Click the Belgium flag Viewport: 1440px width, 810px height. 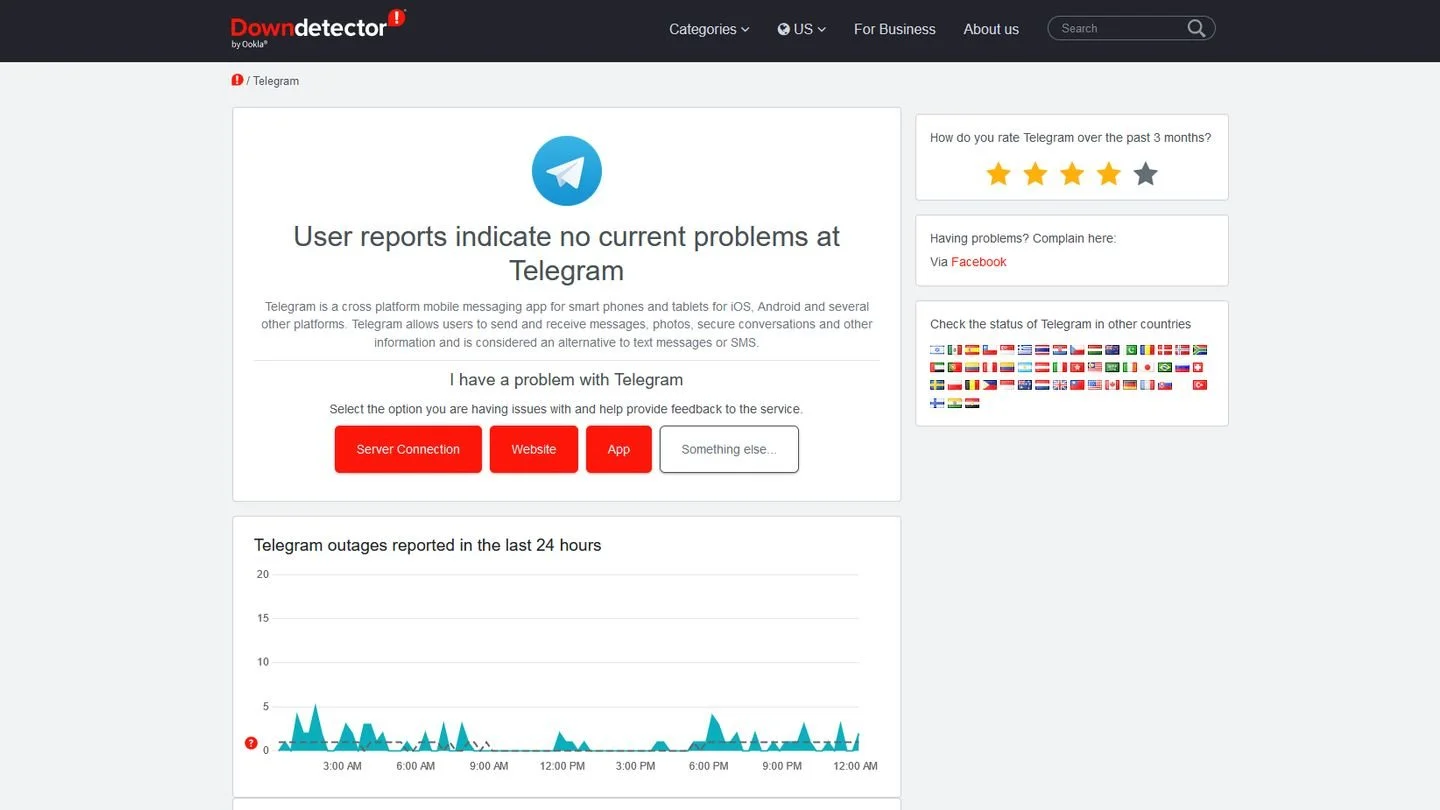[x=972, y=385]
